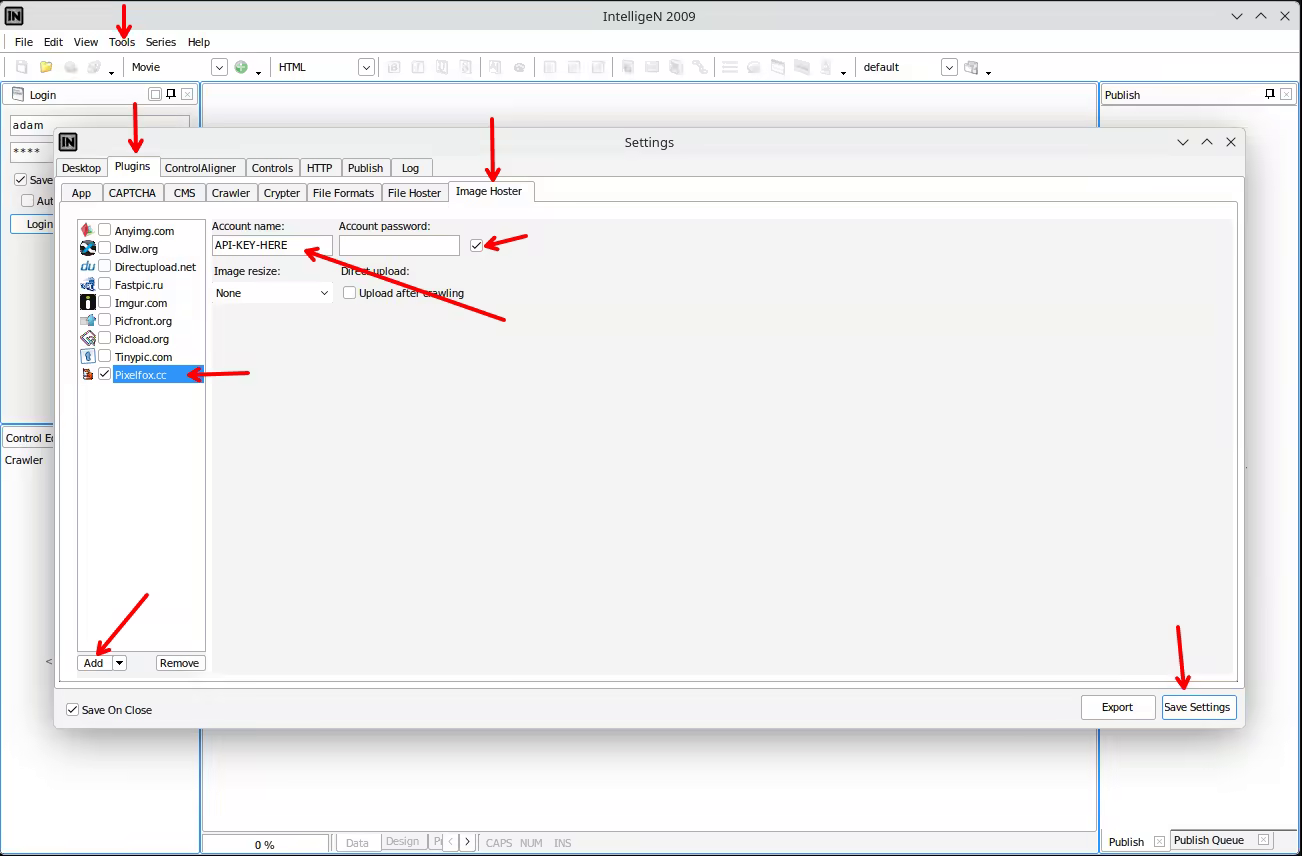Viewport: 1302px width, 856px height.
Task: Enable the Ddlw.org checkbox
Action: pos(105,249)
